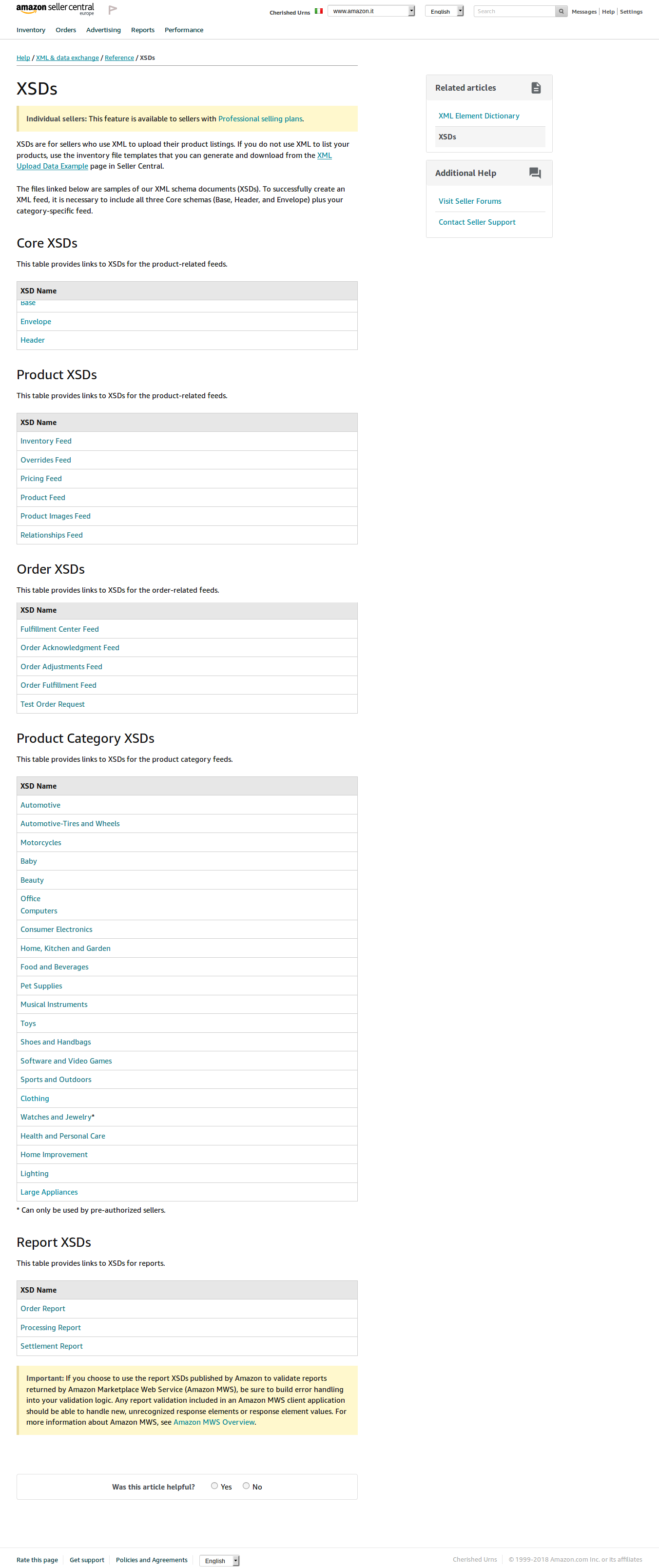Select No for article helpful
Viewport: 659px width, 1568px height.
(246, 1486)
